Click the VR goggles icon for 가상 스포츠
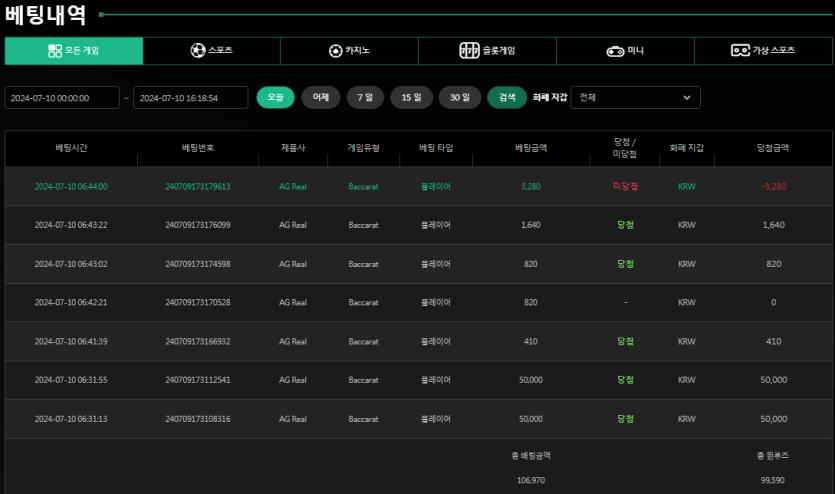The width and height of the screenshot is (835, 494). 740,50
